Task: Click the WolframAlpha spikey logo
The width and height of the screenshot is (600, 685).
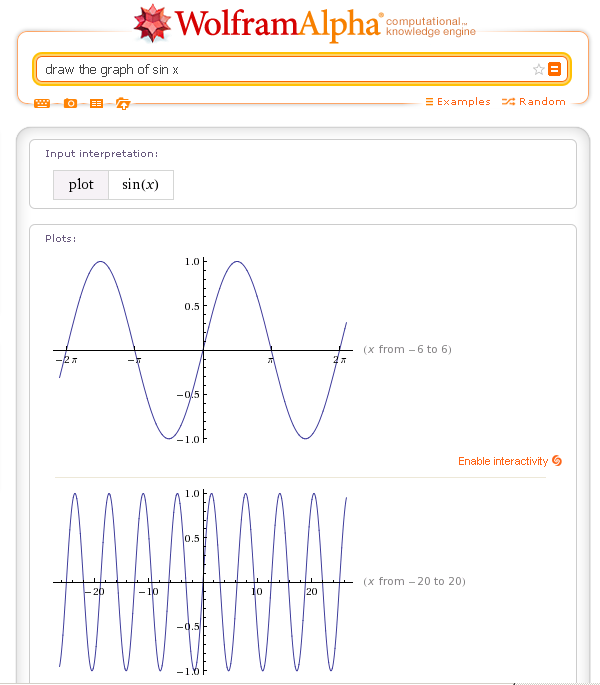Action: click(152, 24)
